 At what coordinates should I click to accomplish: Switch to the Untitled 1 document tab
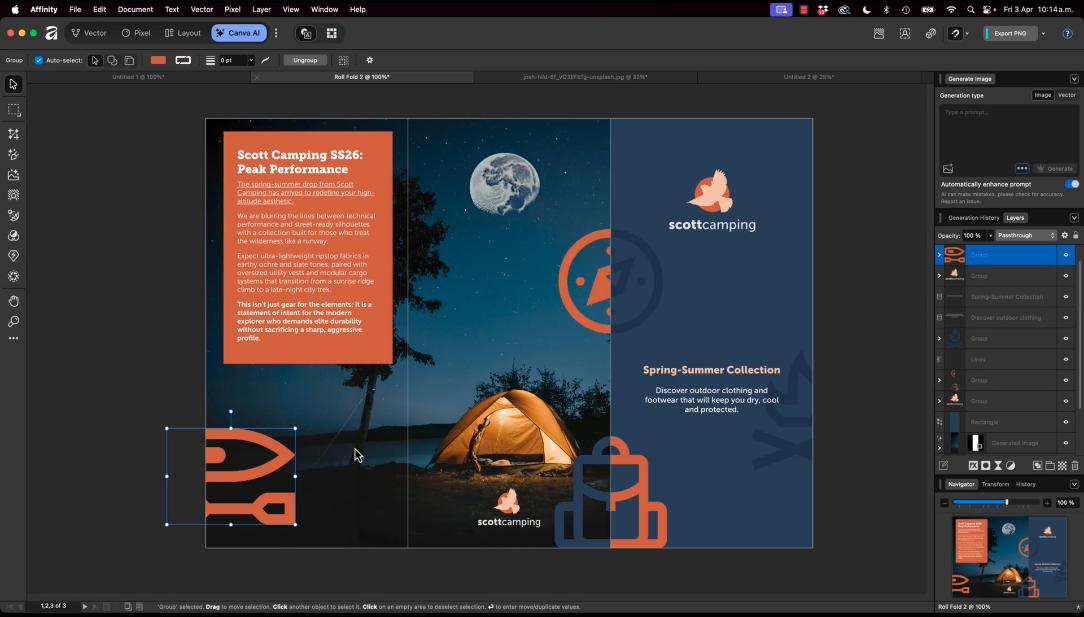click(x=138, y=77)
